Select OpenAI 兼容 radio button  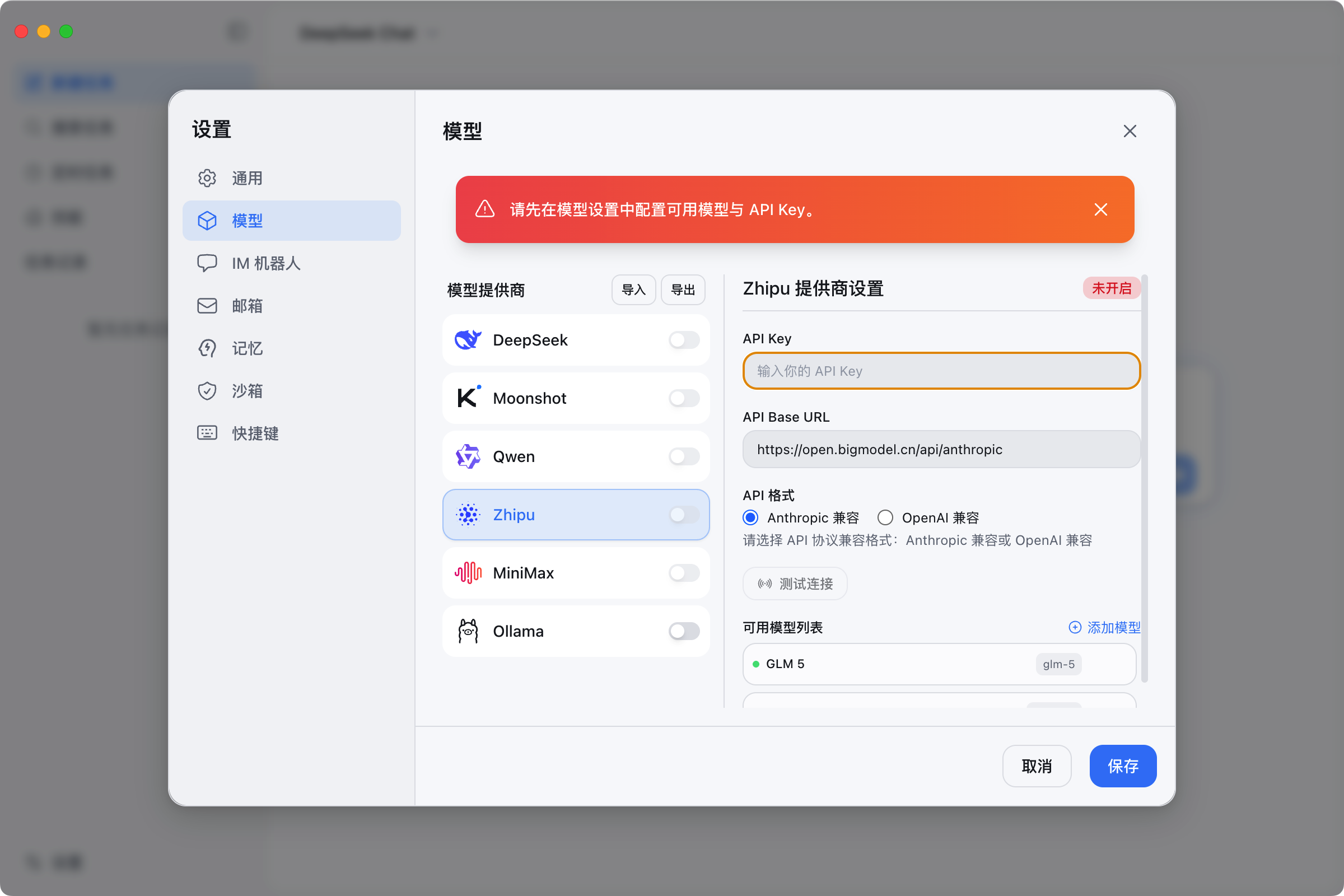click(885, 517)
